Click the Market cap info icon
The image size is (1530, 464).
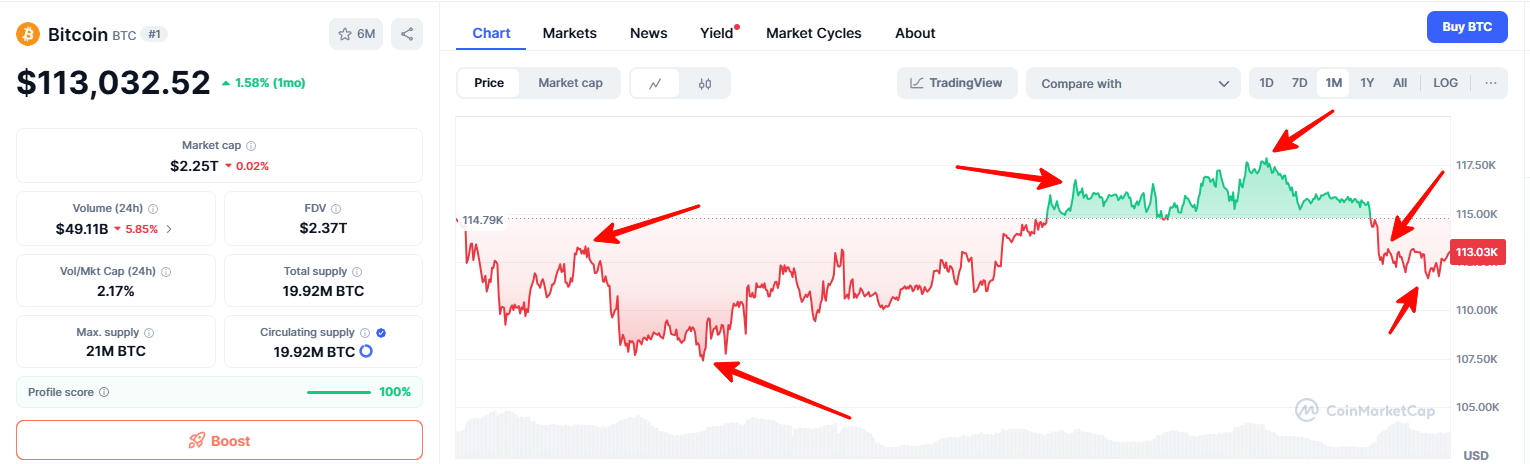pyautogui.click(x=251, y=146)
